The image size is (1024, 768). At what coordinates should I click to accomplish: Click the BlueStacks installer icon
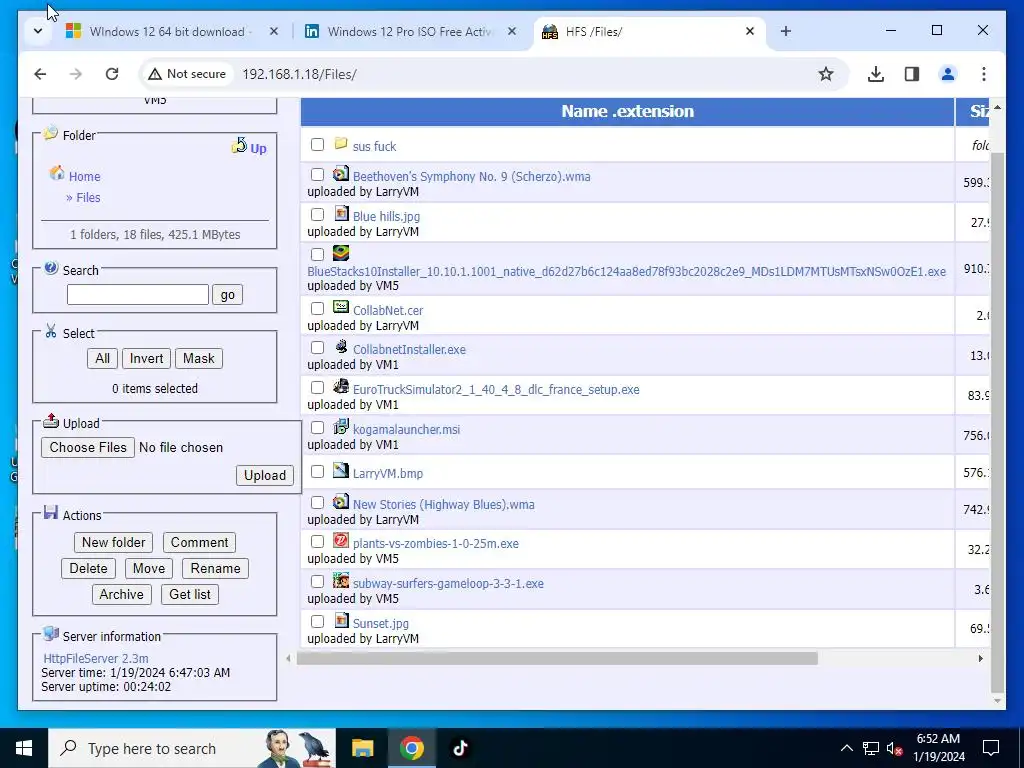pos(341,253)
